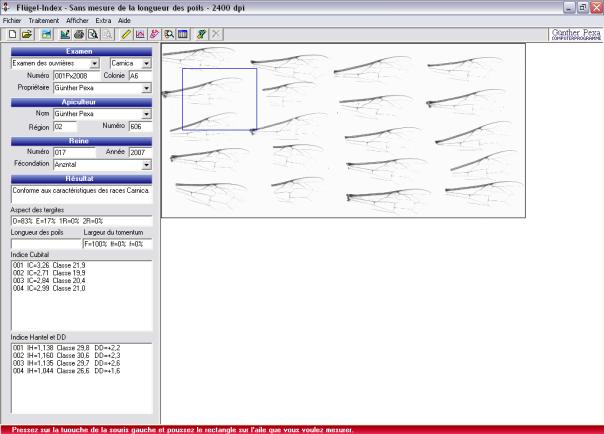
Task: Click the Colonie input field
Action: 139,75
